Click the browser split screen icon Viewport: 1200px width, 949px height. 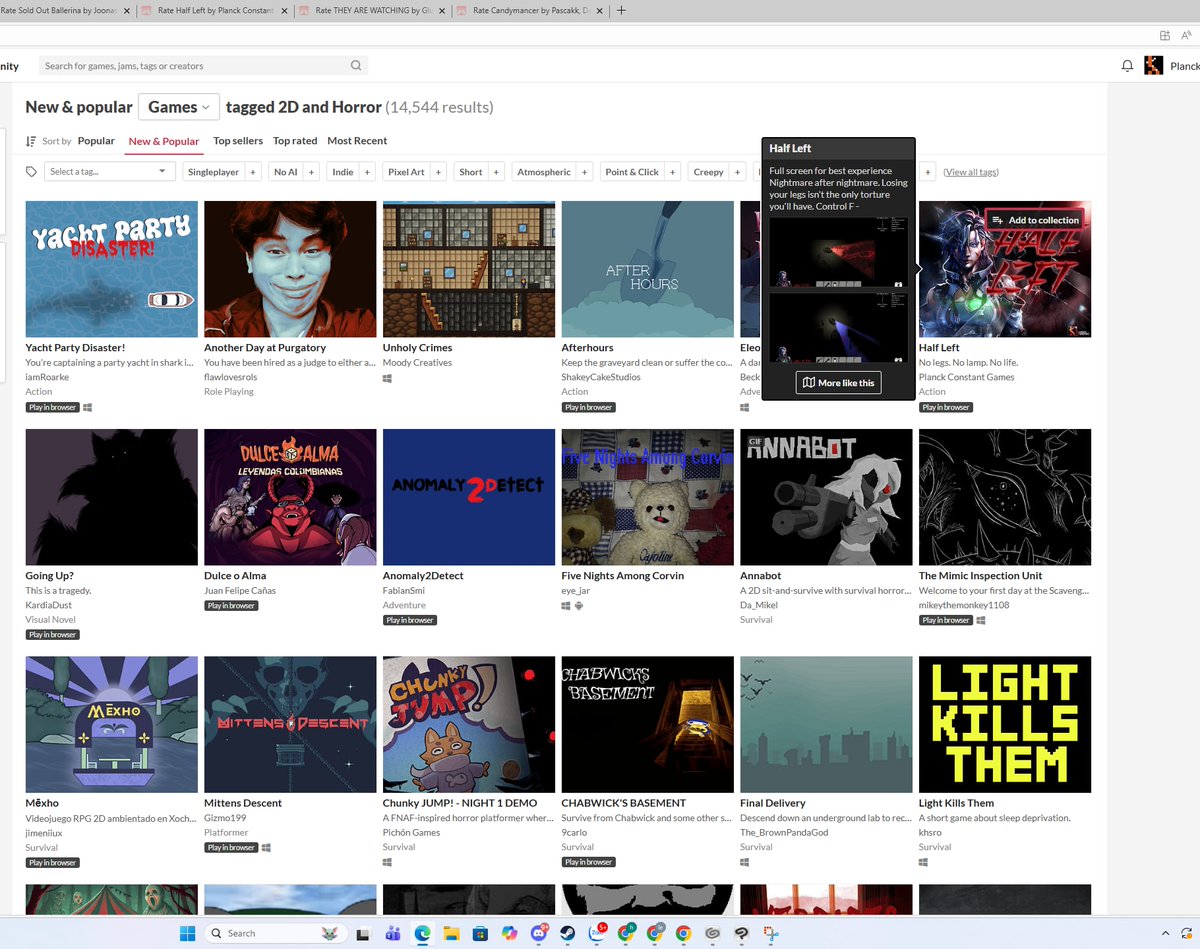(1165, 34)
